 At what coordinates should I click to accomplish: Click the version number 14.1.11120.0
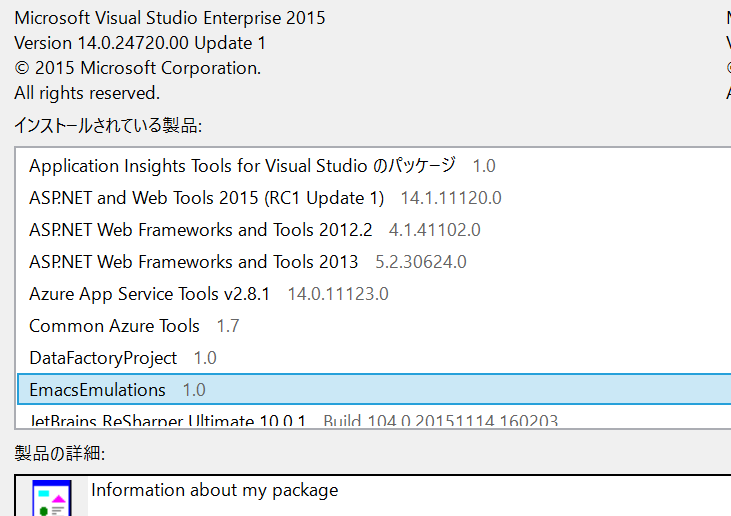(x=451, y=198)
